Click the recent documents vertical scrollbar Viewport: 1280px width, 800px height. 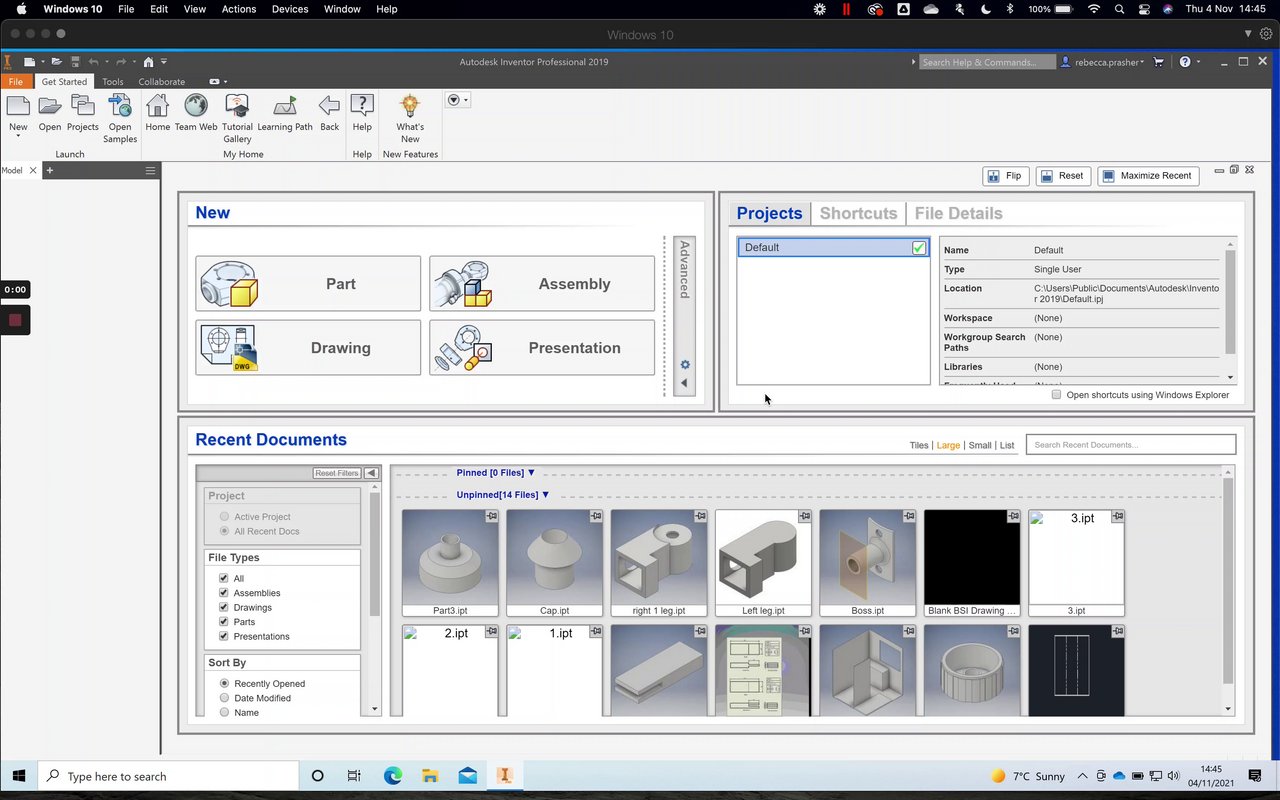pos(1229,580)
